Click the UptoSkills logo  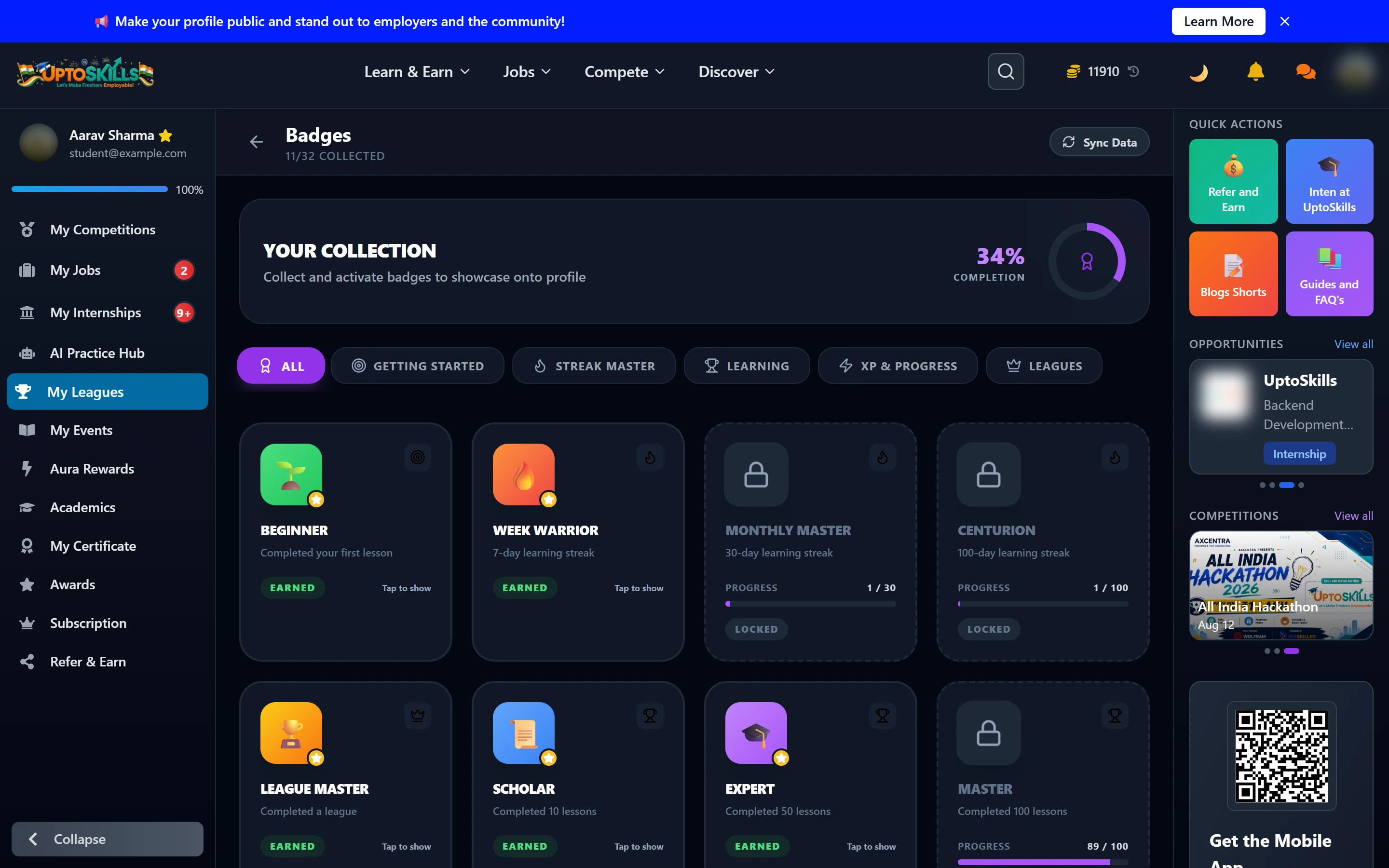pyautogui.click(x=85, y=72)
